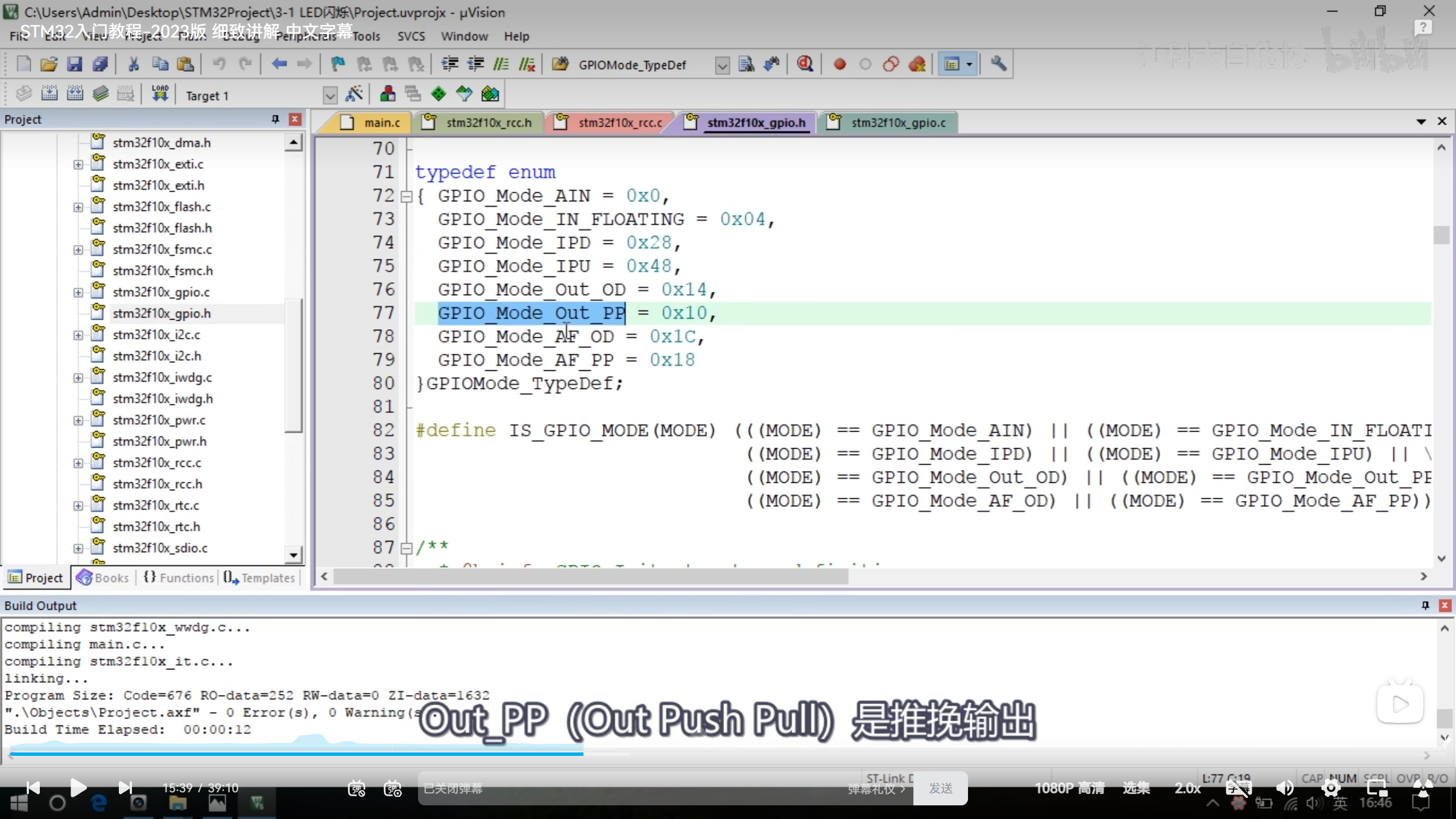The height and width of the screenshot is (819, 1456).
Task: Collapse the enum block at line 72
Action: click(x=406, y=197)
